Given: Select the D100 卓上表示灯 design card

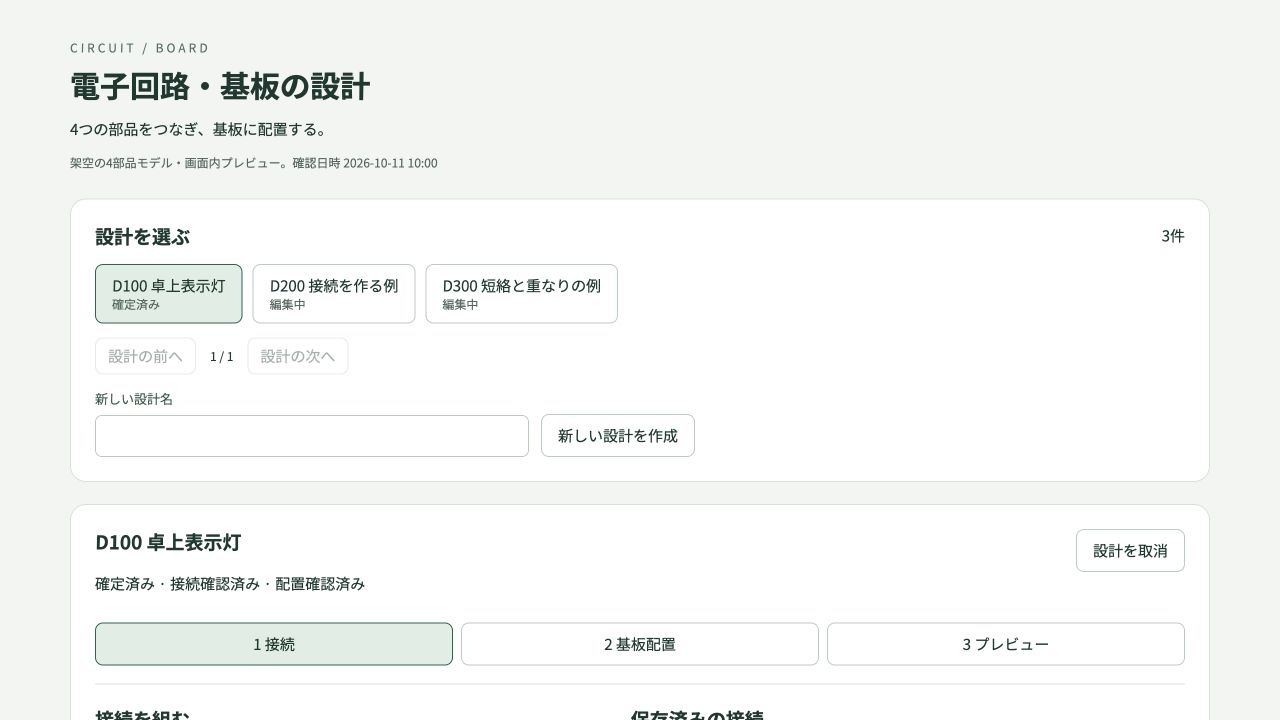Looking at the screenshot, I should [x=169, y=294].
